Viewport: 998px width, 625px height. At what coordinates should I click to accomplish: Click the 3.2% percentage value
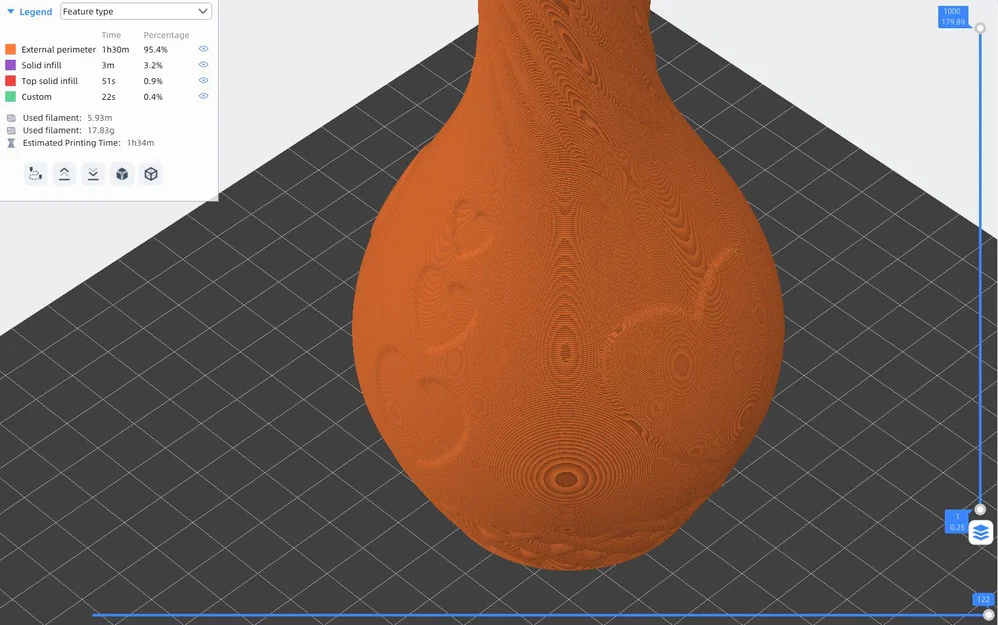pyautogui.click(x=153, y=65)
